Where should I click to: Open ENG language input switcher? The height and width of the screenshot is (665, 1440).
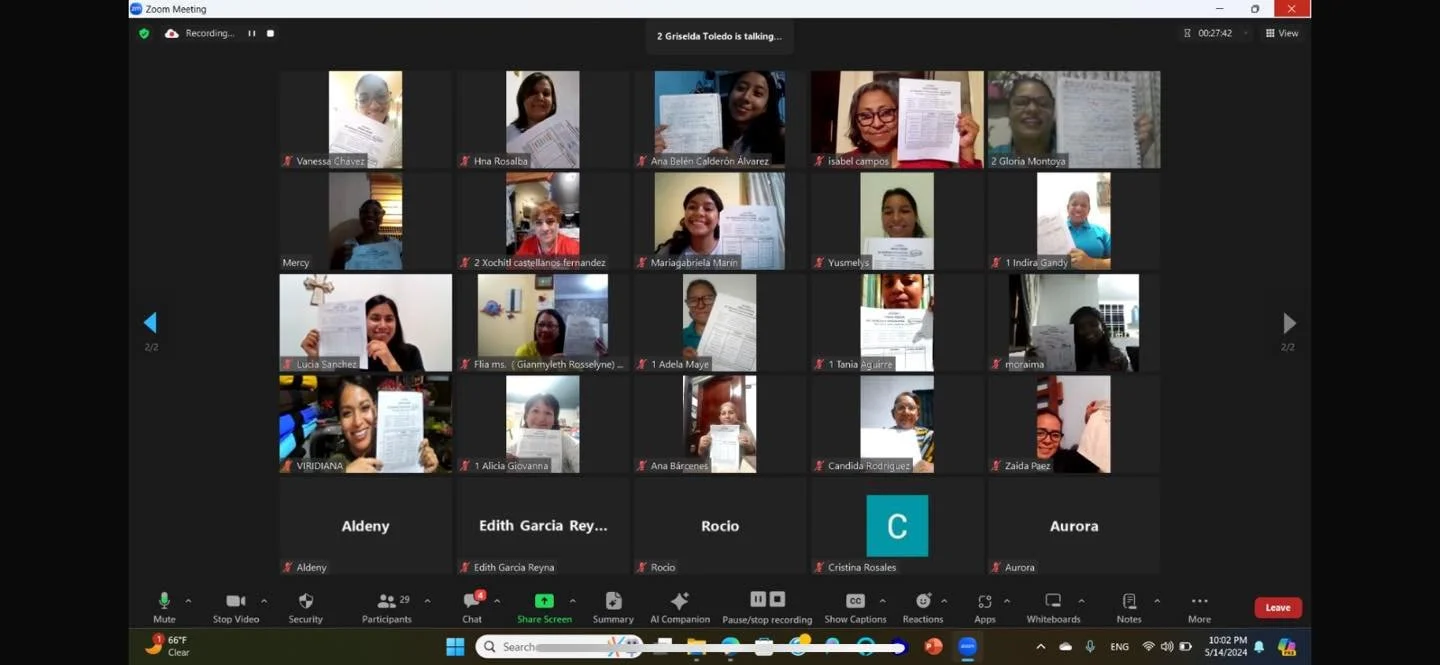pos(1120,647)
